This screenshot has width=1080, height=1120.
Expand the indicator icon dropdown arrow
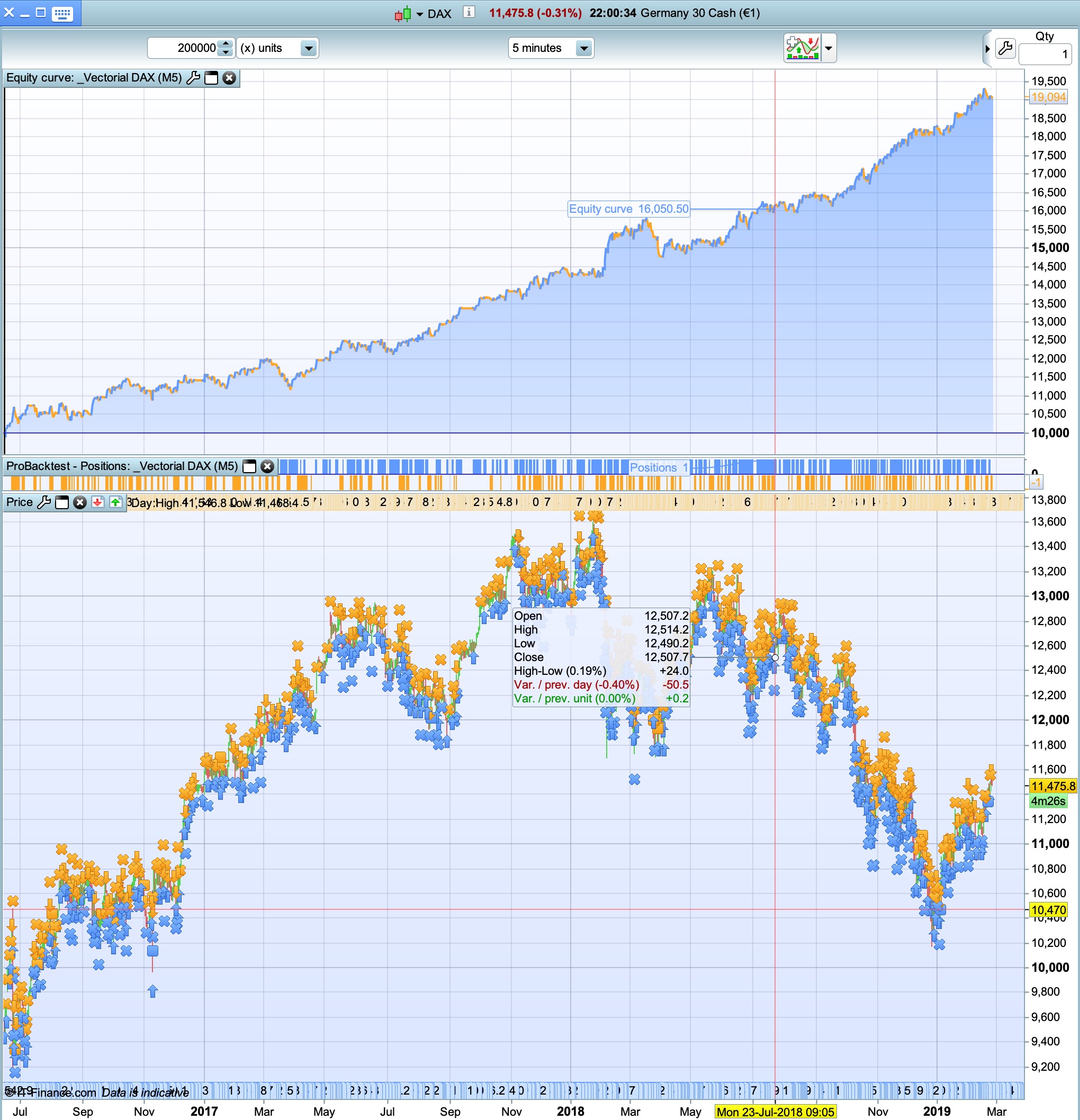(829, 48)
